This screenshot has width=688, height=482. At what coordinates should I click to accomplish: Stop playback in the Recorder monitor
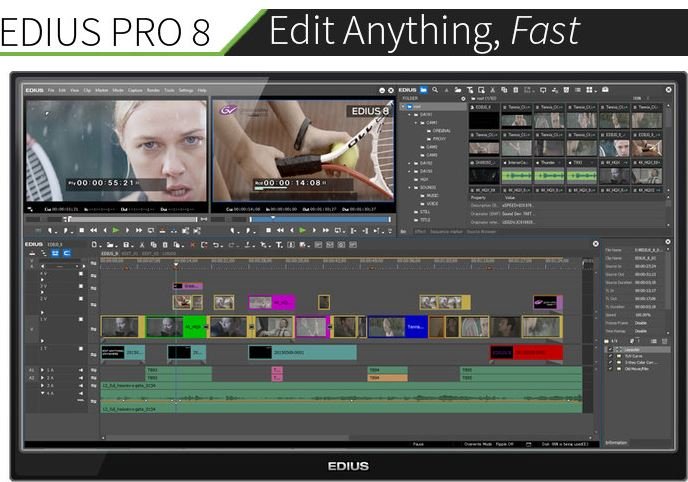pos(268,230)
